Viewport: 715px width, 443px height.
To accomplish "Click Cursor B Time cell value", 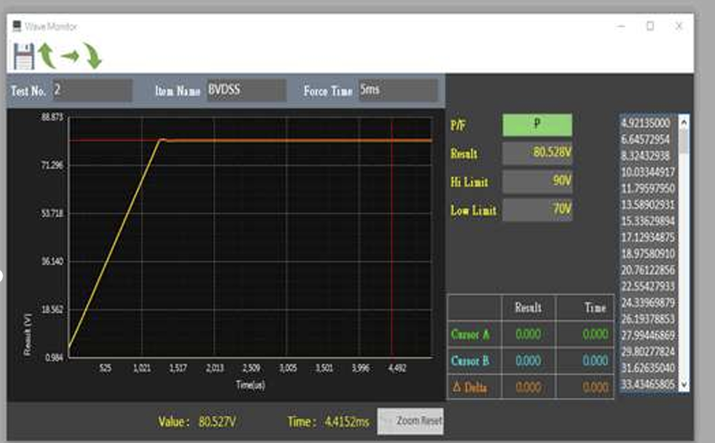I will (595, 361).
